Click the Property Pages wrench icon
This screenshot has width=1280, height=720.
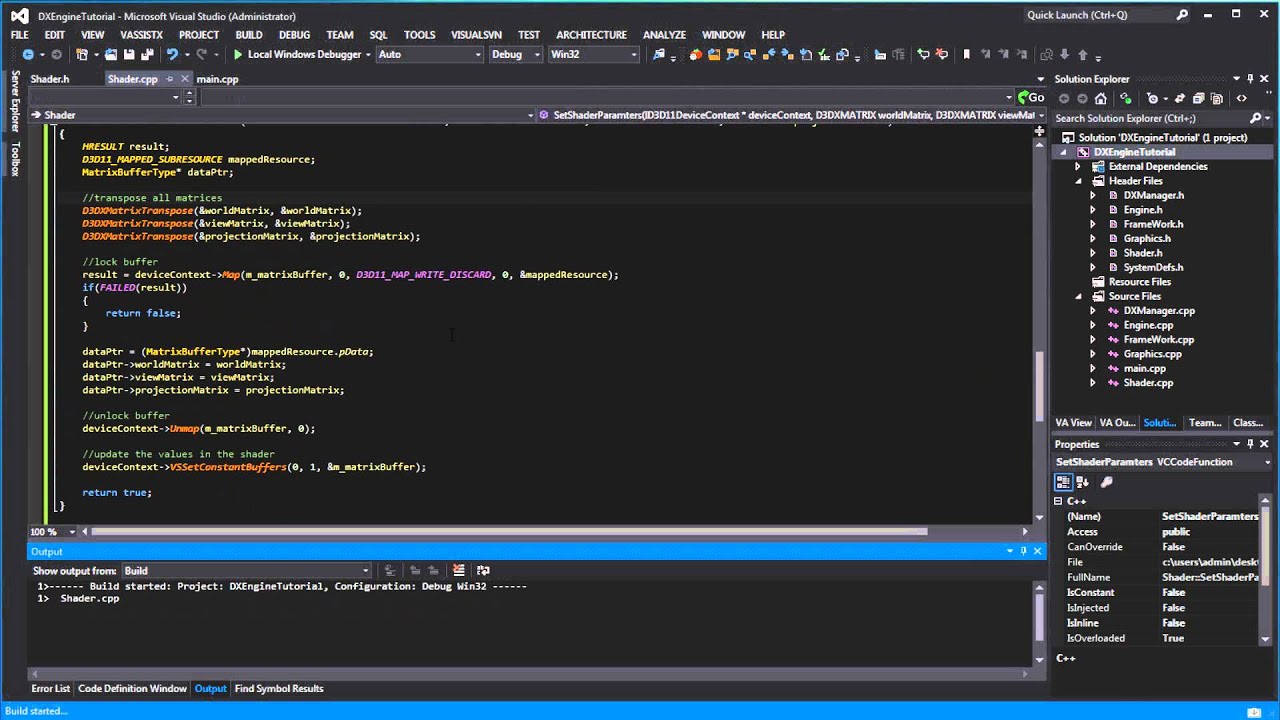1106,482
